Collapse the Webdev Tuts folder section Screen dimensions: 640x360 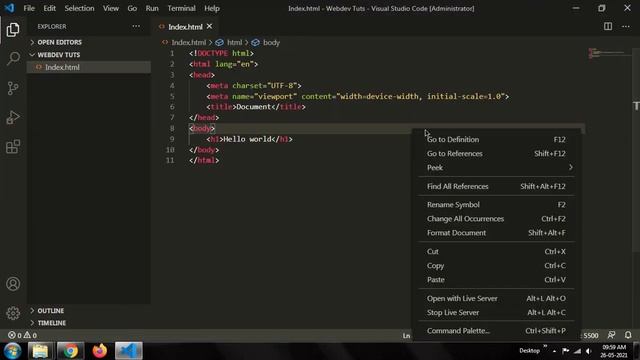(58, 55)
